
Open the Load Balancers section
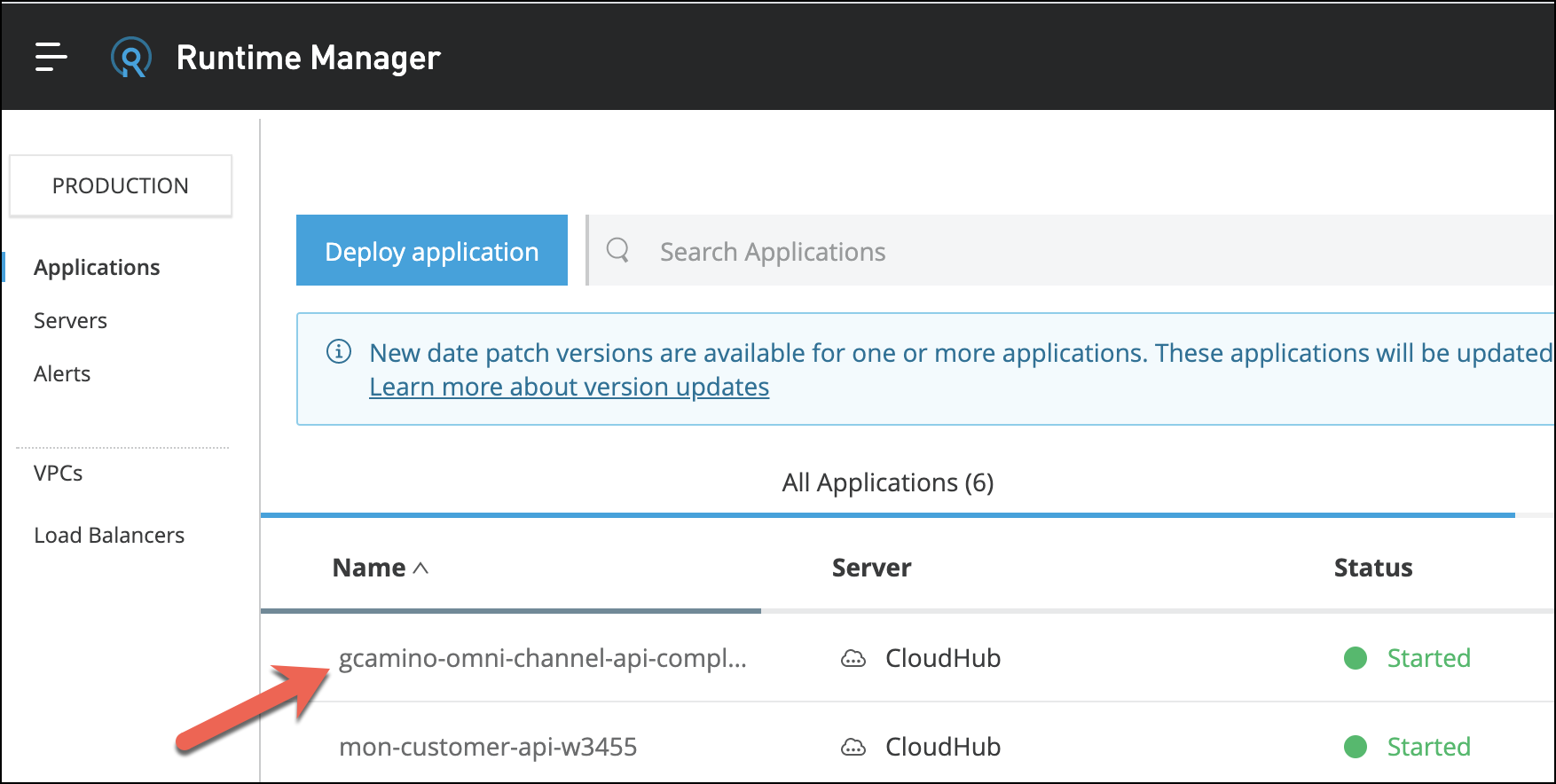pyautogui.click(x=109, y=535)
